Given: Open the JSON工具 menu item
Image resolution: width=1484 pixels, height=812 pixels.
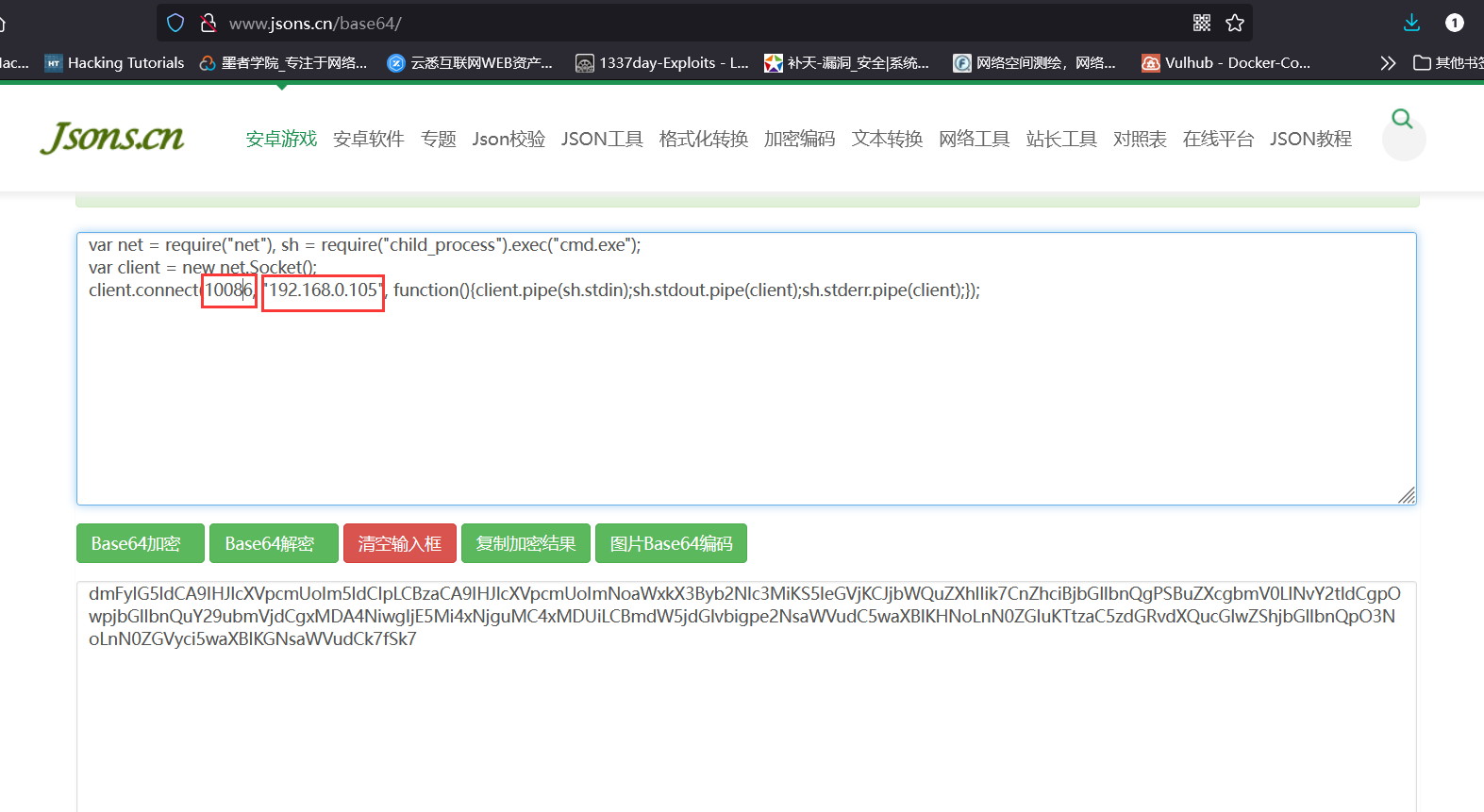Looking at the screenshot, I should pos(602,140).
